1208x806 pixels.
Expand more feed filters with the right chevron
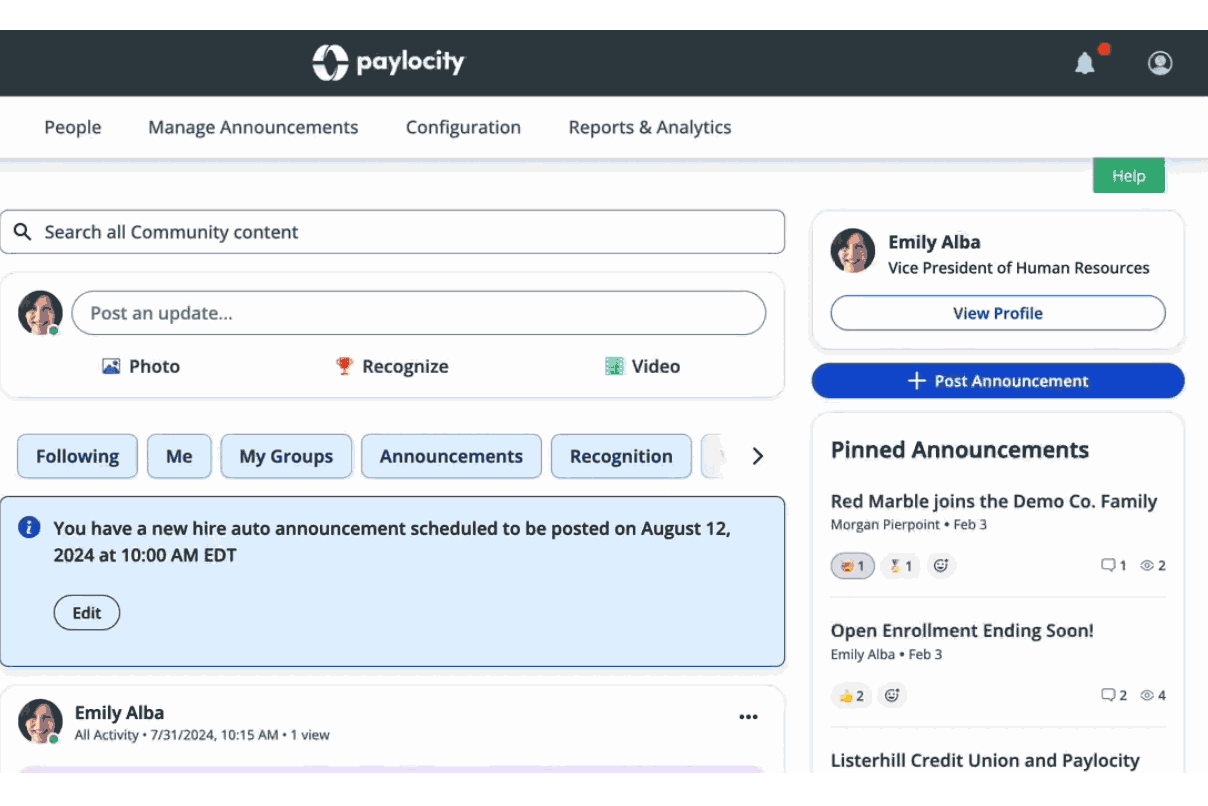(x=757, y=456)
